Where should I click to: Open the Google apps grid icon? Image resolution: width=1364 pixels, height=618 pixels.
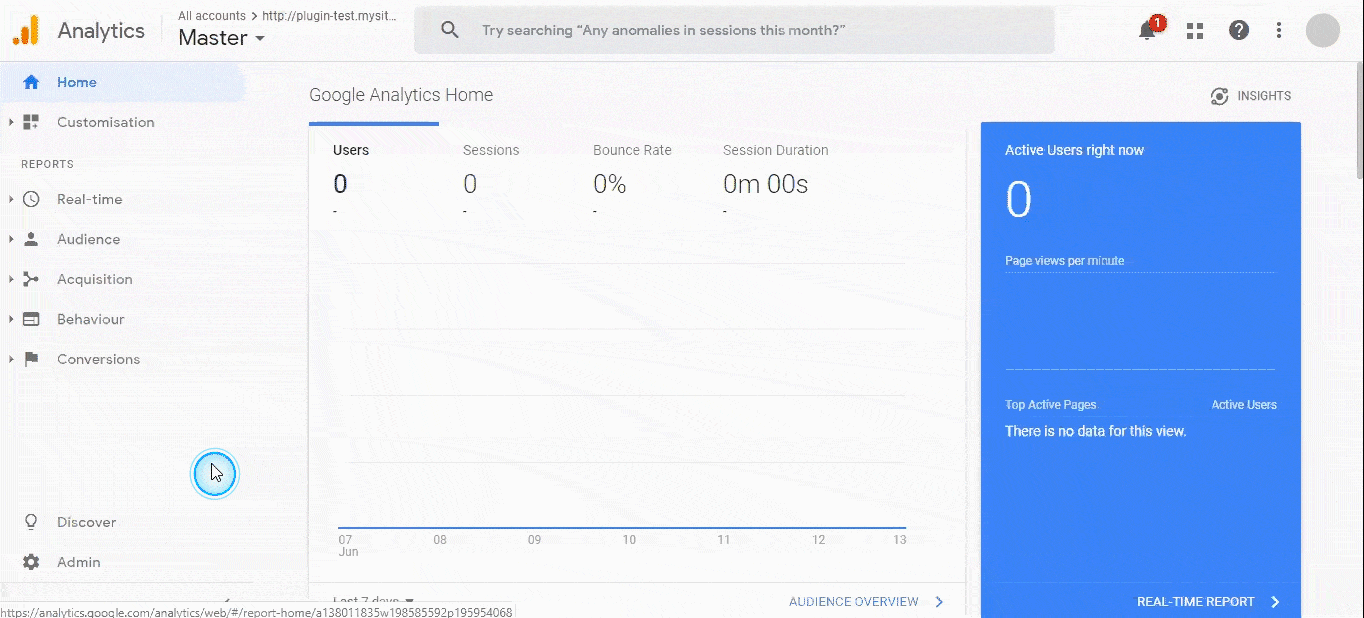tap(1195, 31)
